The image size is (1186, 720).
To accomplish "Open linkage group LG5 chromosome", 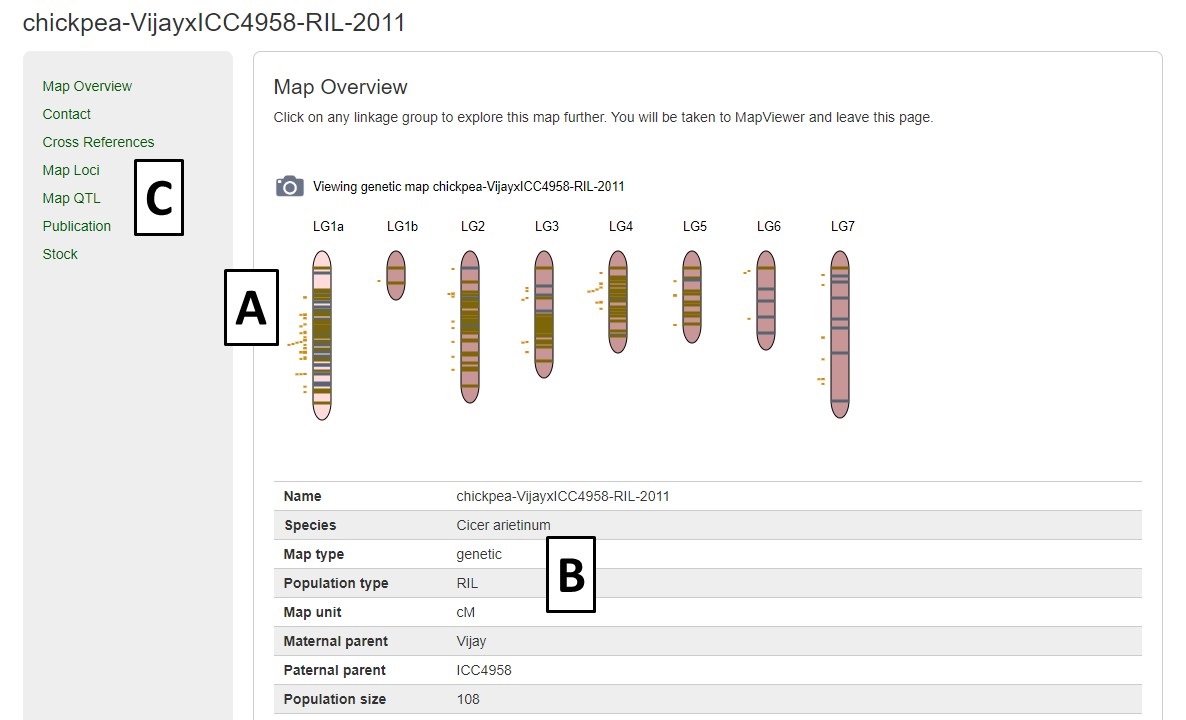I will pyautogui.click(x=692, y=296).
